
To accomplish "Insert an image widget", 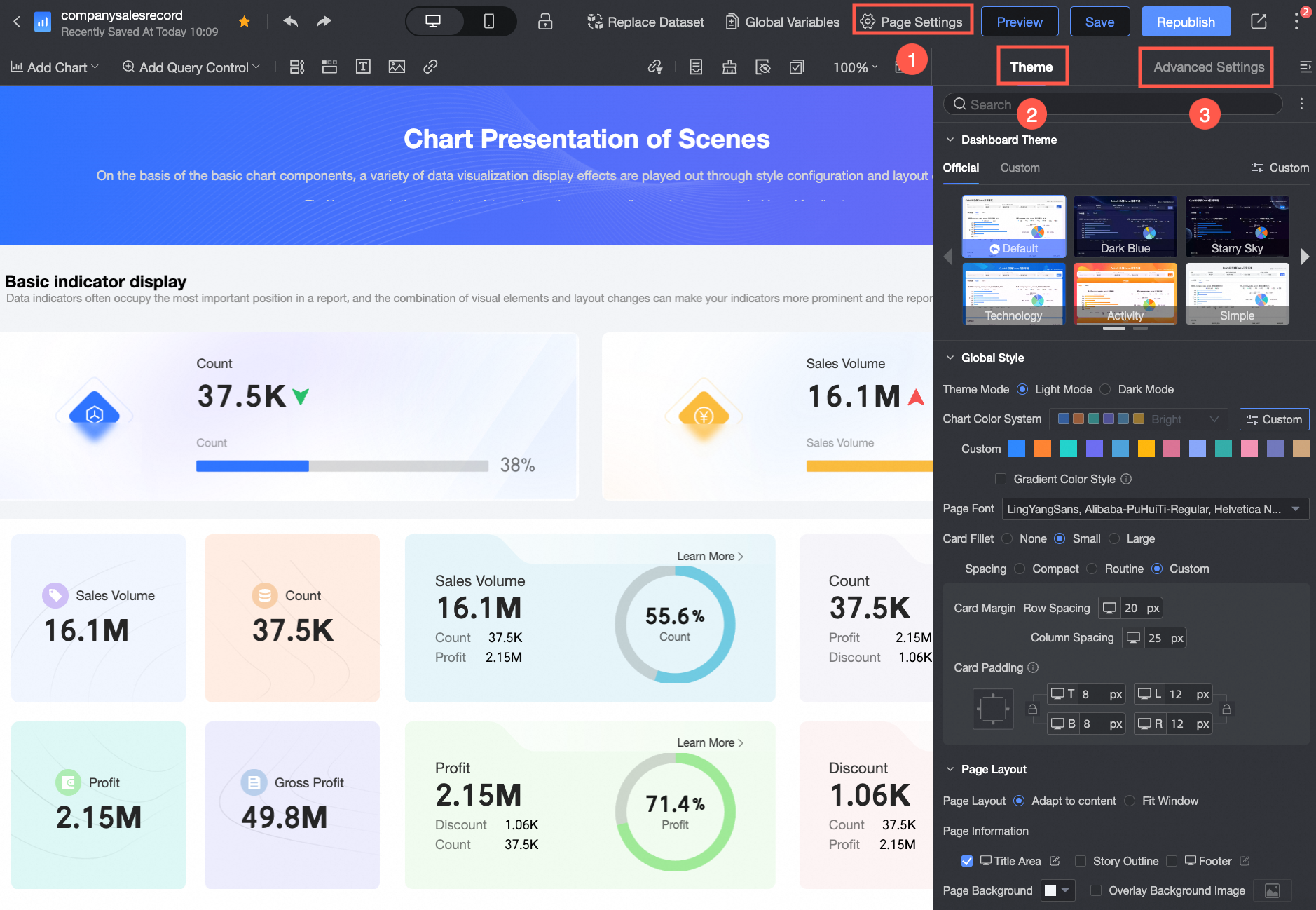I will [x=397, y=67].
